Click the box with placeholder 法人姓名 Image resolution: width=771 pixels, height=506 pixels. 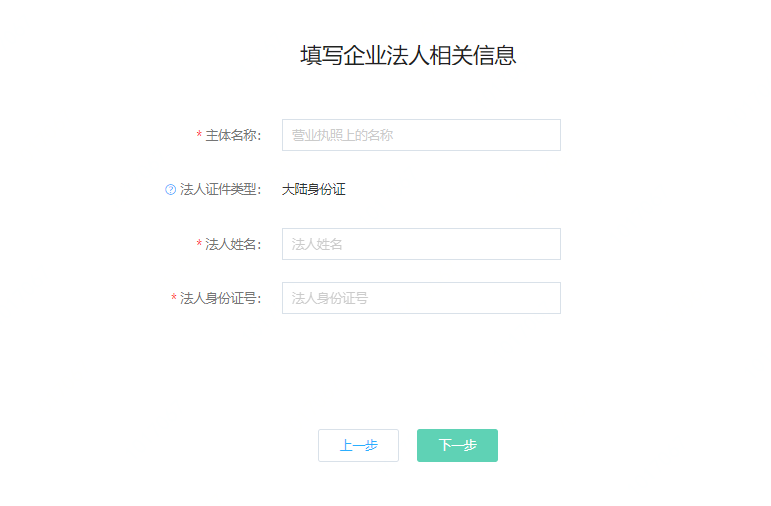tap(421, 244)
